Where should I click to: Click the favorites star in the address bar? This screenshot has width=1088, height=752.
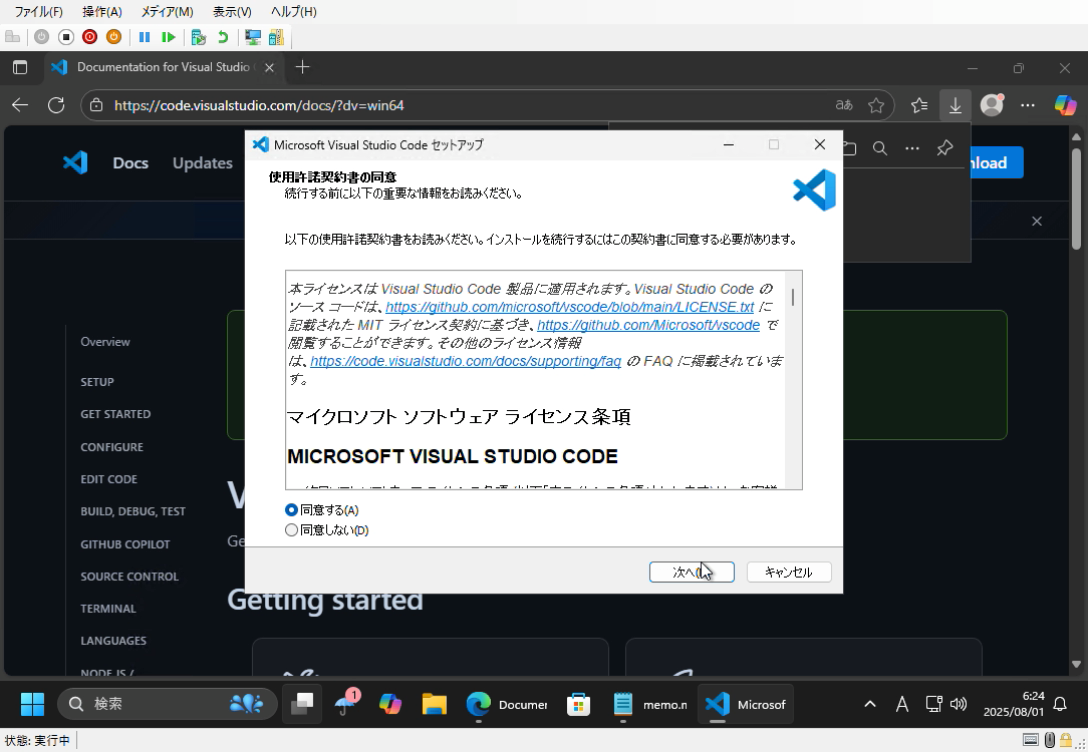[876, 105]
